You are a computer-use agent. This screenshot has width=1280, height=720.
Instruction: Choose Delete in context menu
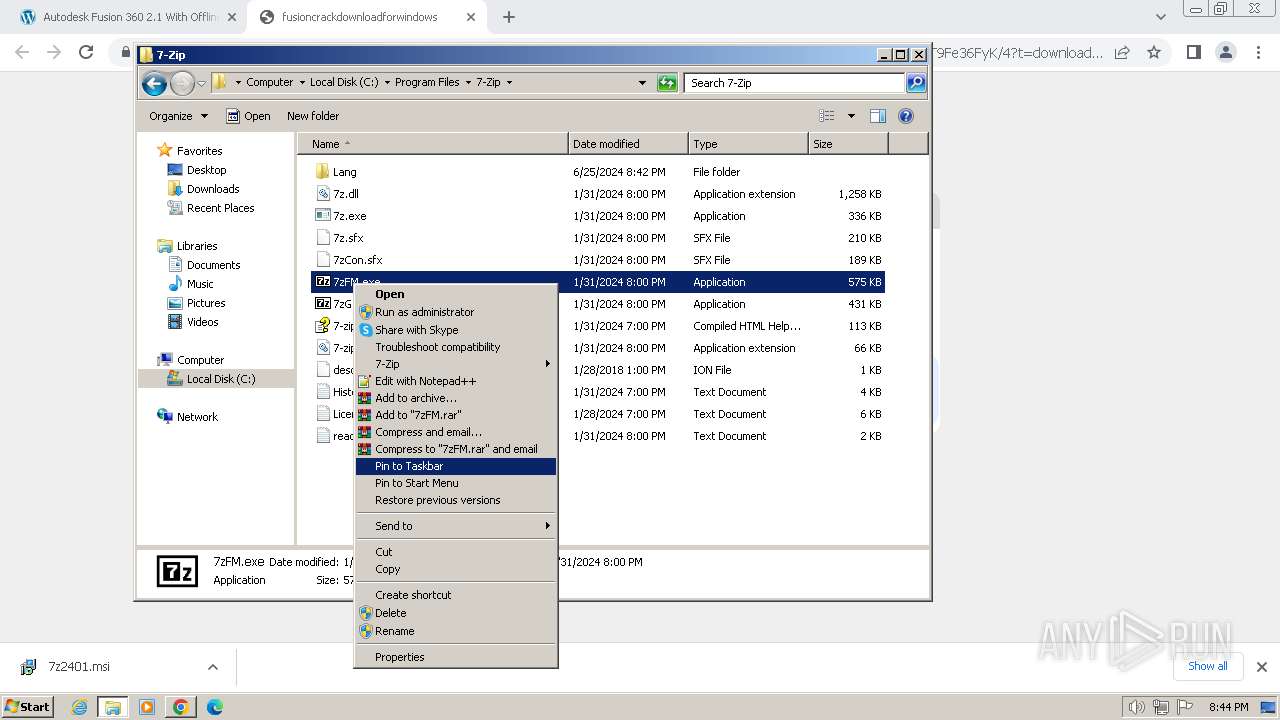(x=456, y=613)
